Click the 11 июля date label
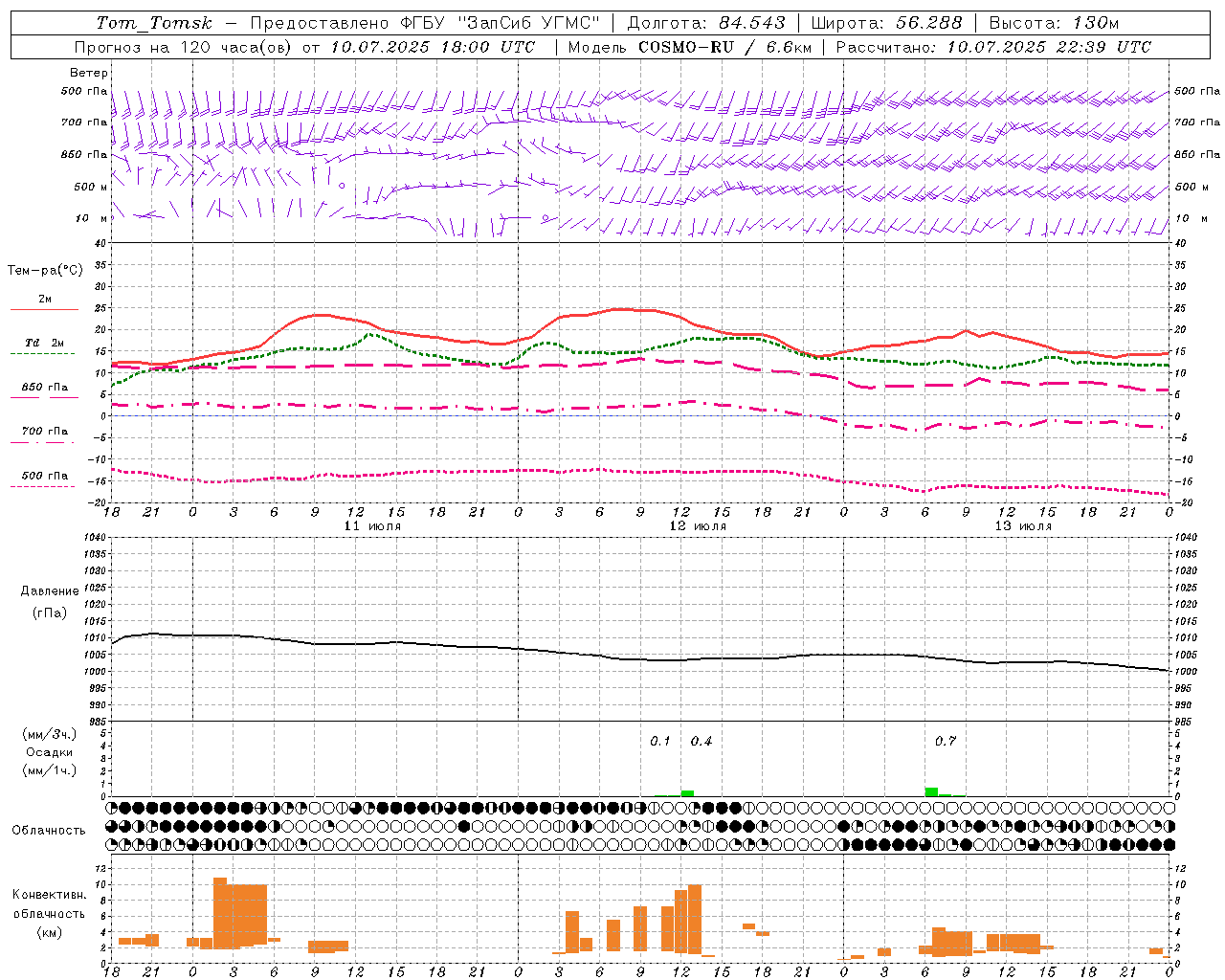The height and width of the screenshot is (980, 1225). (x=372, y=526)
